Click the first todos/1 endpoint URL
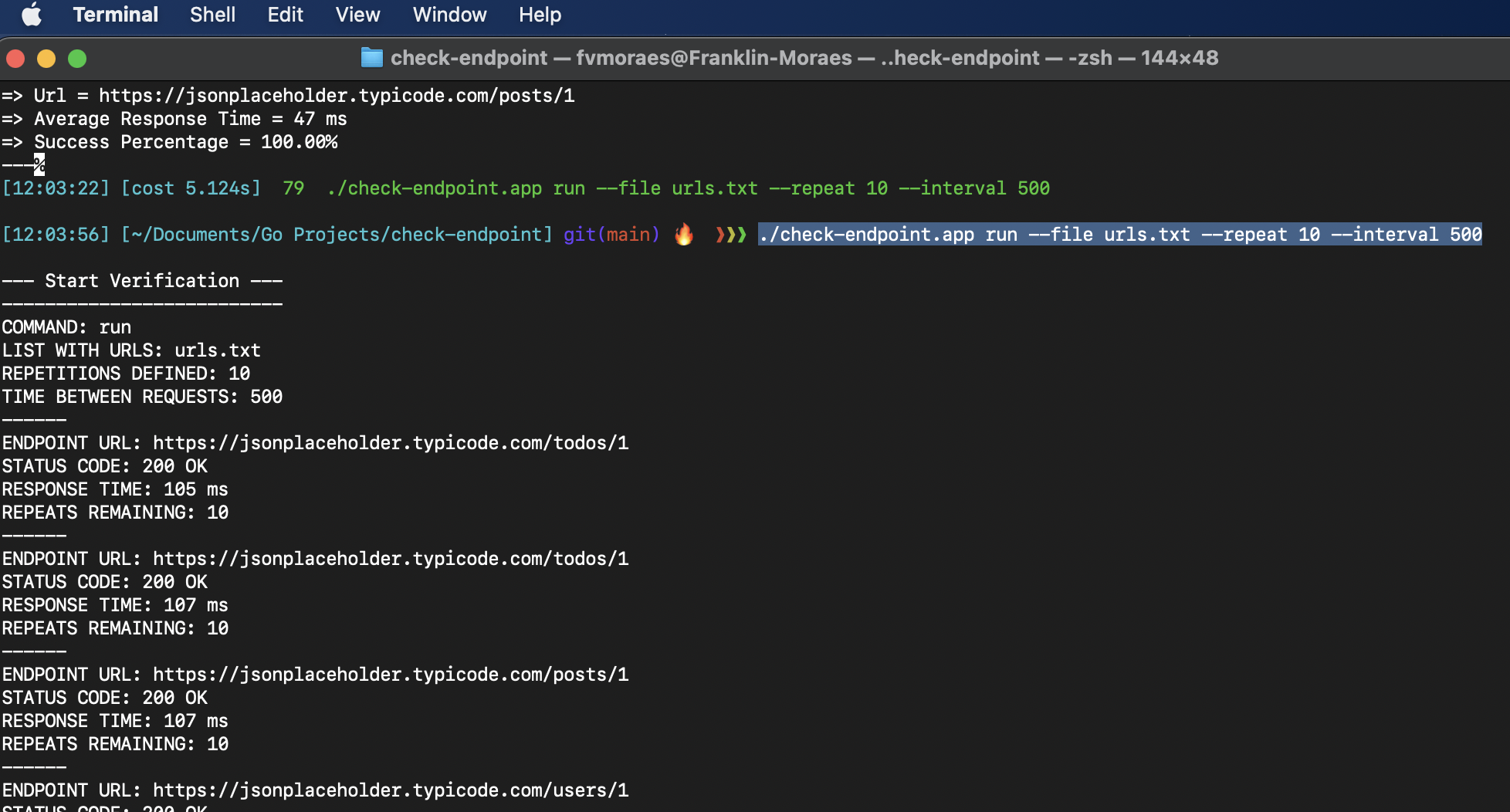Screen dimensions: 1510x812 click(391, 443)
